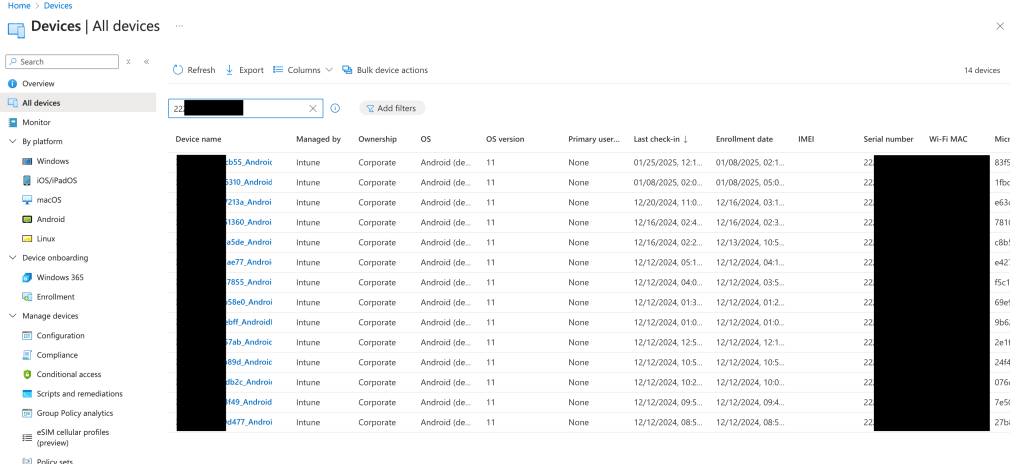Open Windows platform devices in the sidebar

[52, 161]
